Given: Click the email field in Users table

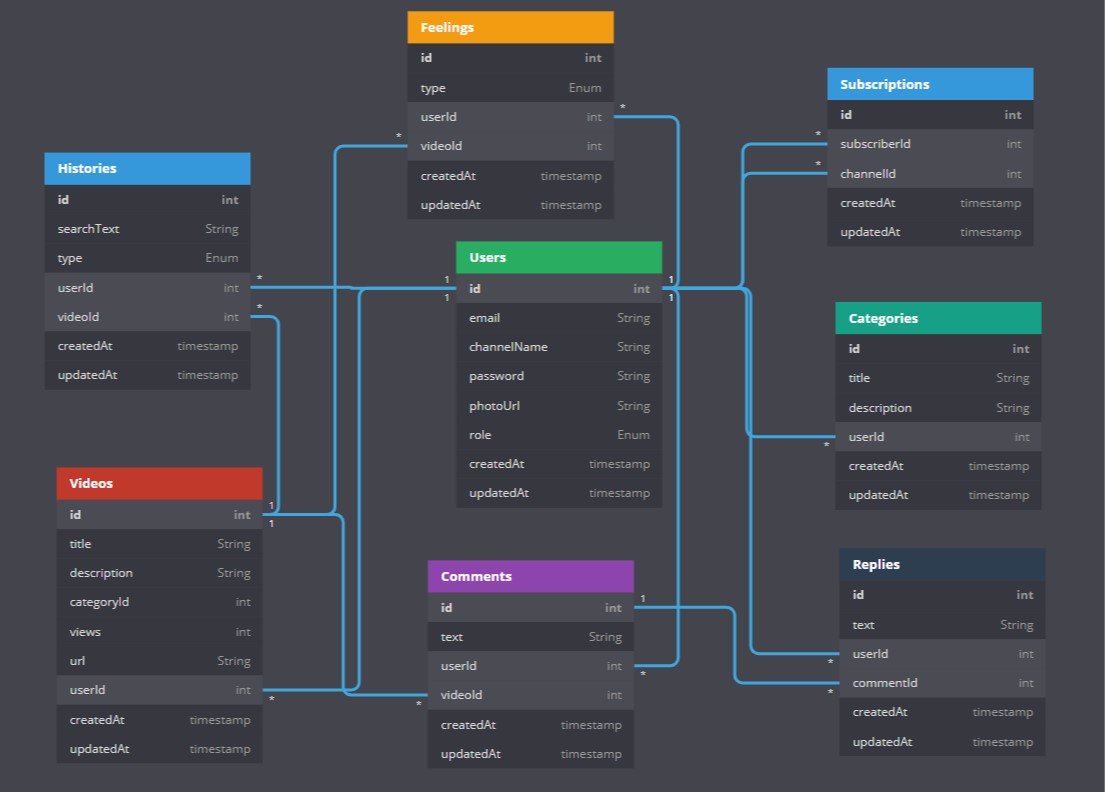Looking at the screenshot, I should pos(559,318).
